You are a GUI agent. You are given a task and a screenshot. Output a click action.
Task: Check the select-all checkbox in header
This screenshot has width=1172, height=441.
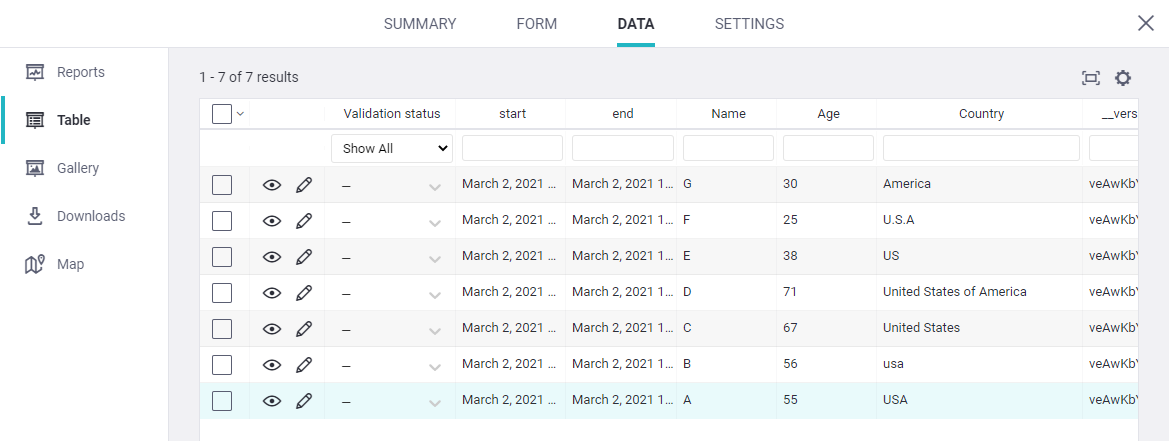pos(222,114)
